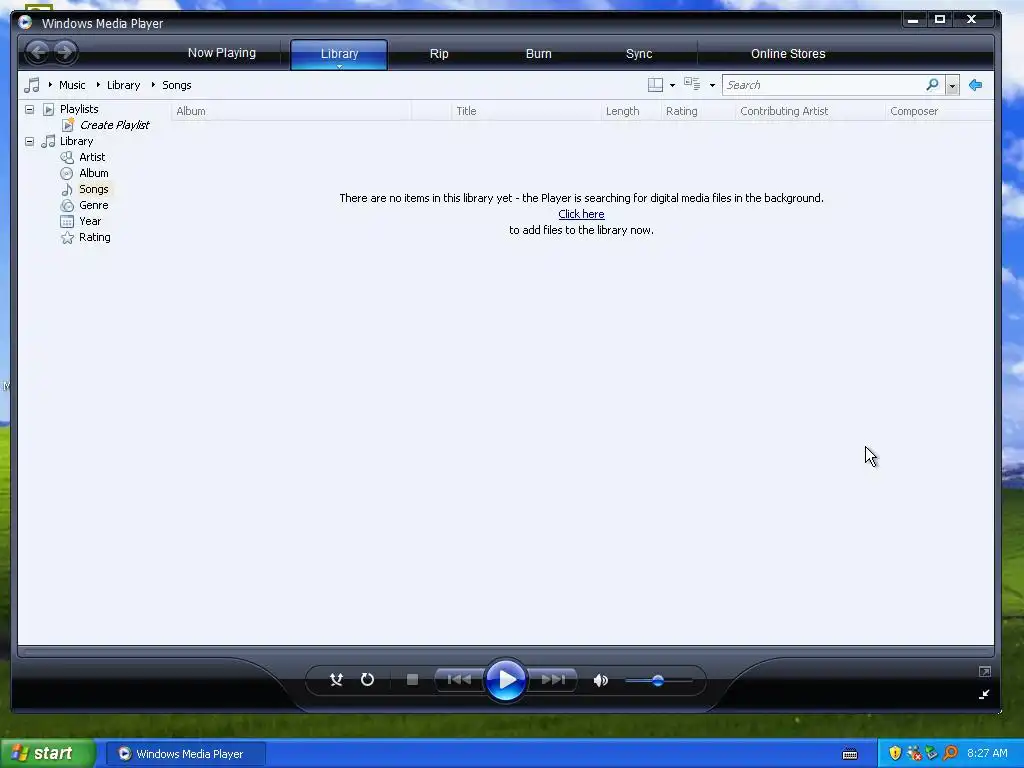Click the 'Click here' link to add files

(581, 214)
